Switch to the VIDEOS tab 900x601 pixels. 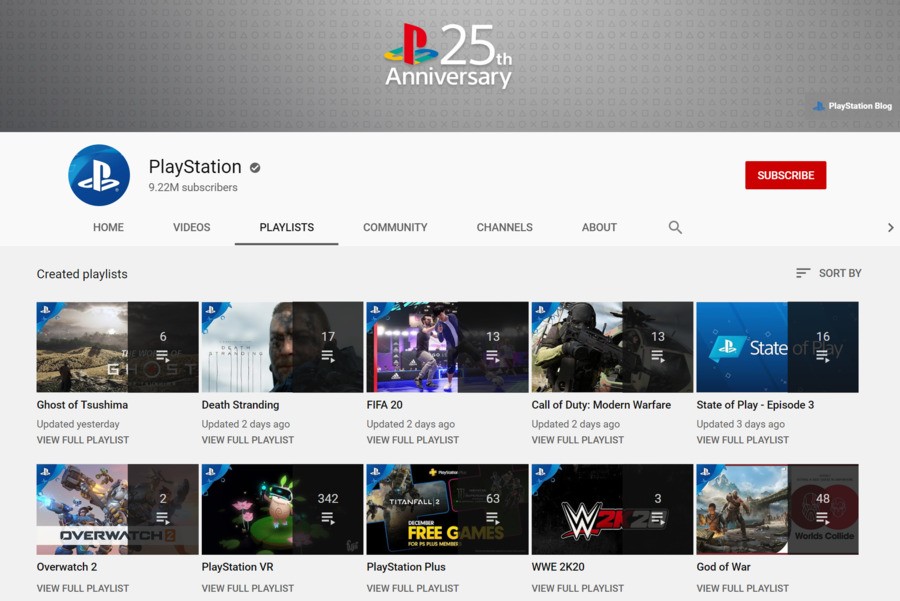coord(192,227)
